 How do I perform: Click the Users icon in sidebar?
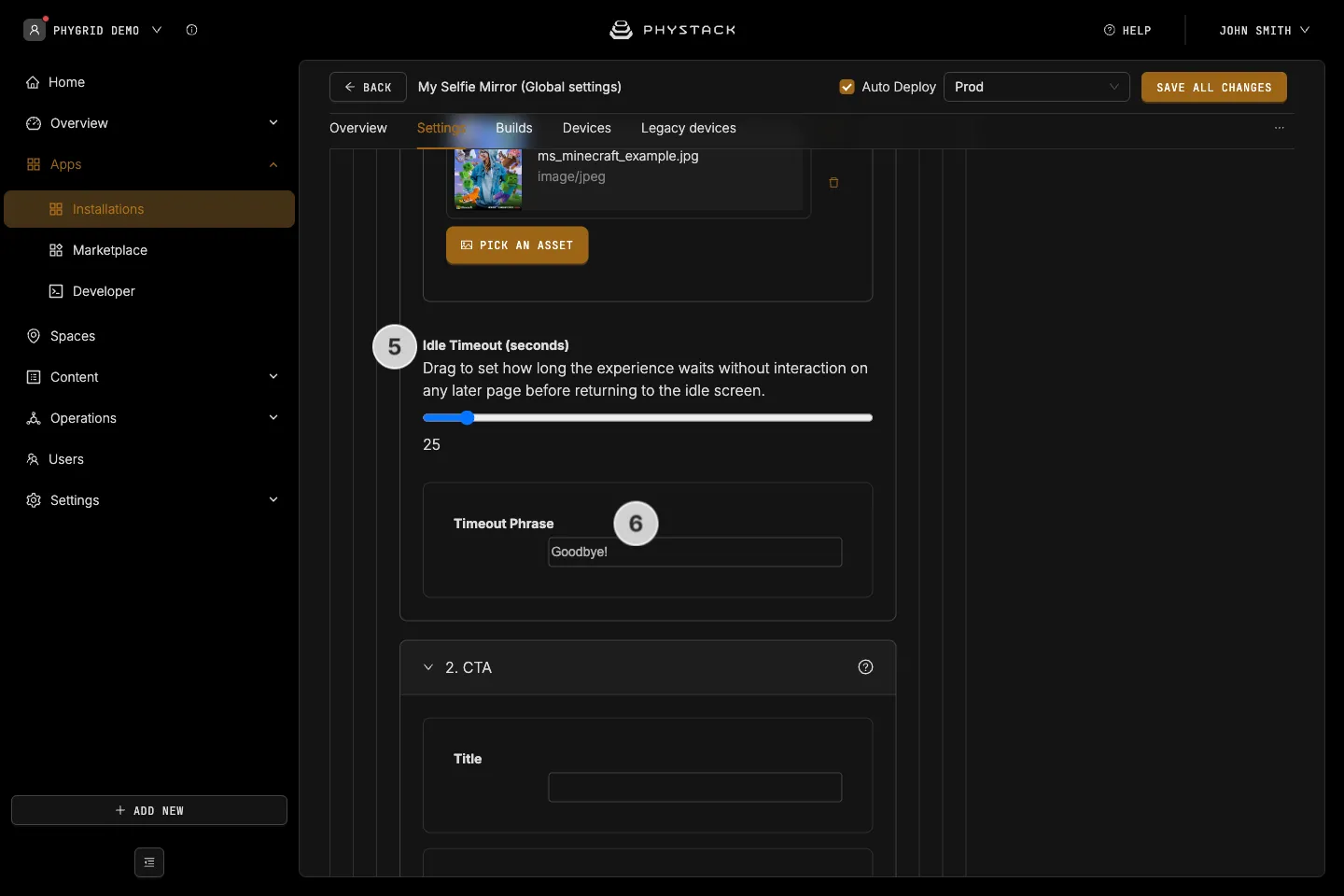click(x=33, y=459)
